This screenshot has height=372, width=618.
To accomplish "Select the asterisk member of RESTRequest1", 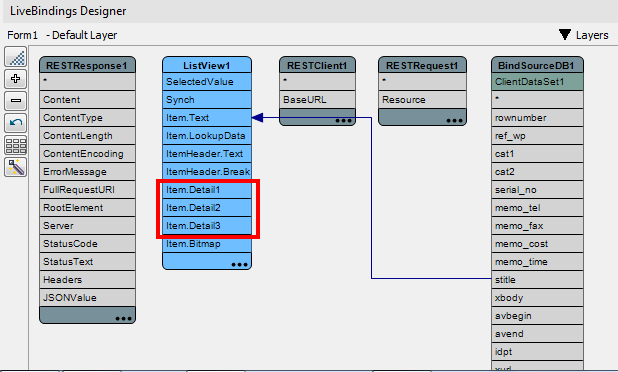I will [x=422, y=82].
